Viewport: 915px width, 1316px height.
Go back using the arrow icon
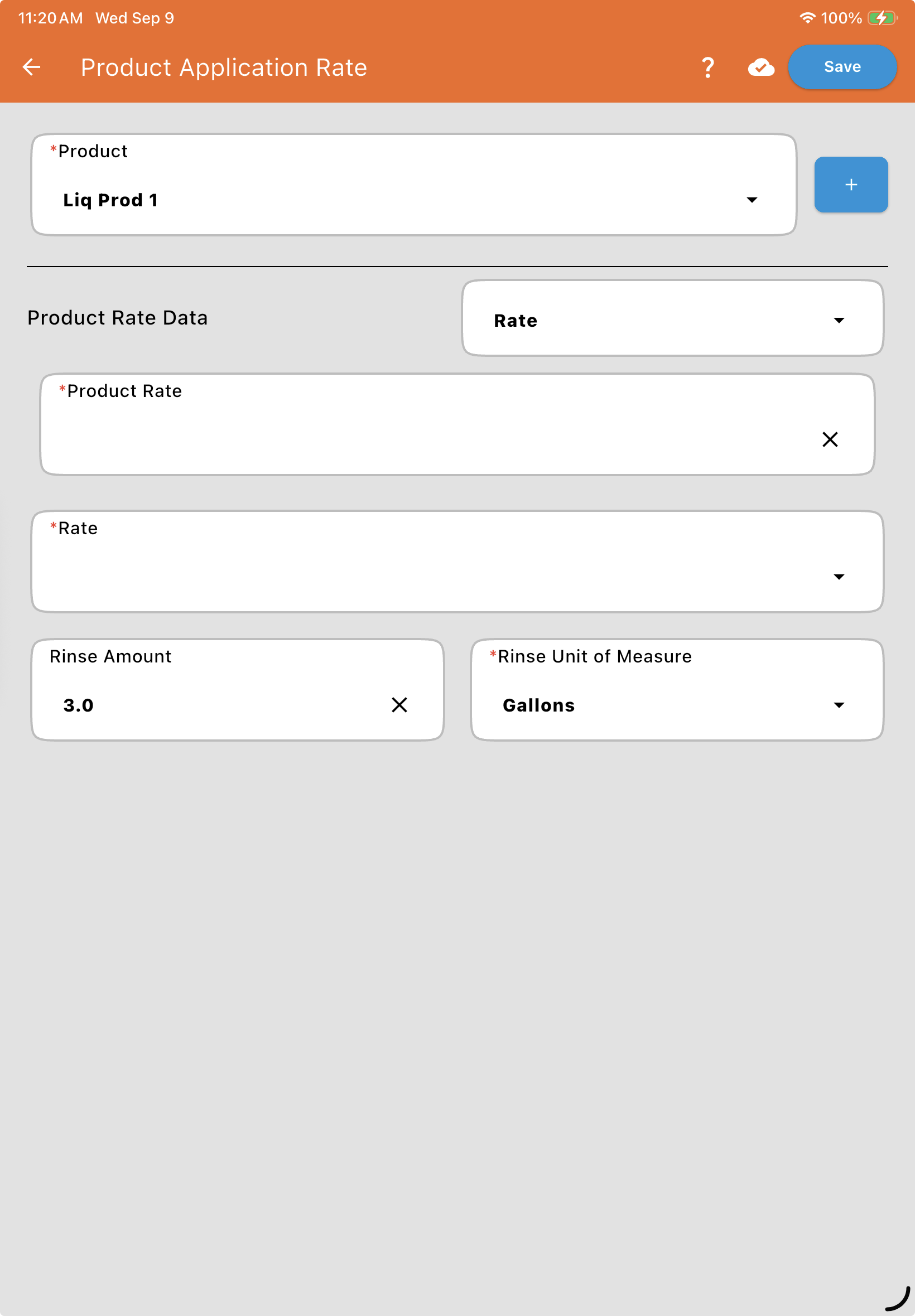[x=32, y=67]
